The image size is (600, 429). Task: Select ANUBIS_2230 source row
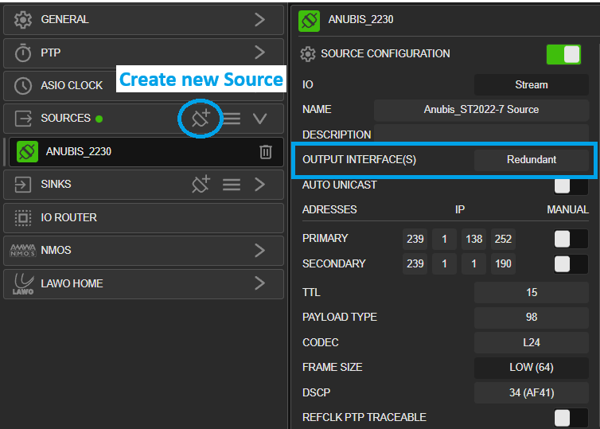(146, 152)
